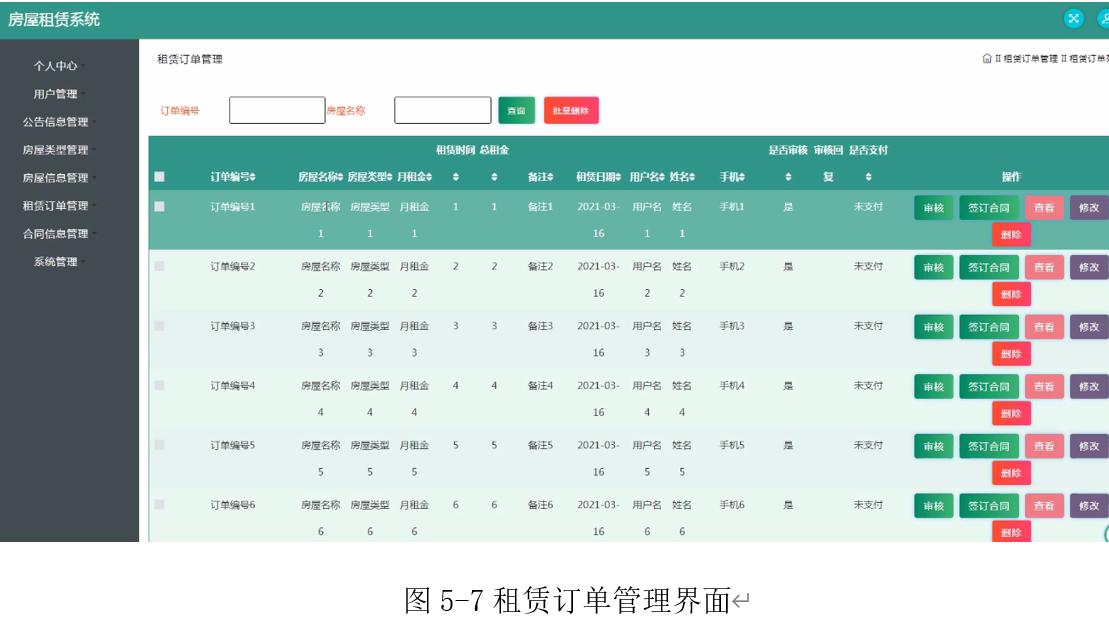Click the red 批量删除 button
Image resolution: width=1109 pixels, height=617 pixels.
[x=571, y=110]
